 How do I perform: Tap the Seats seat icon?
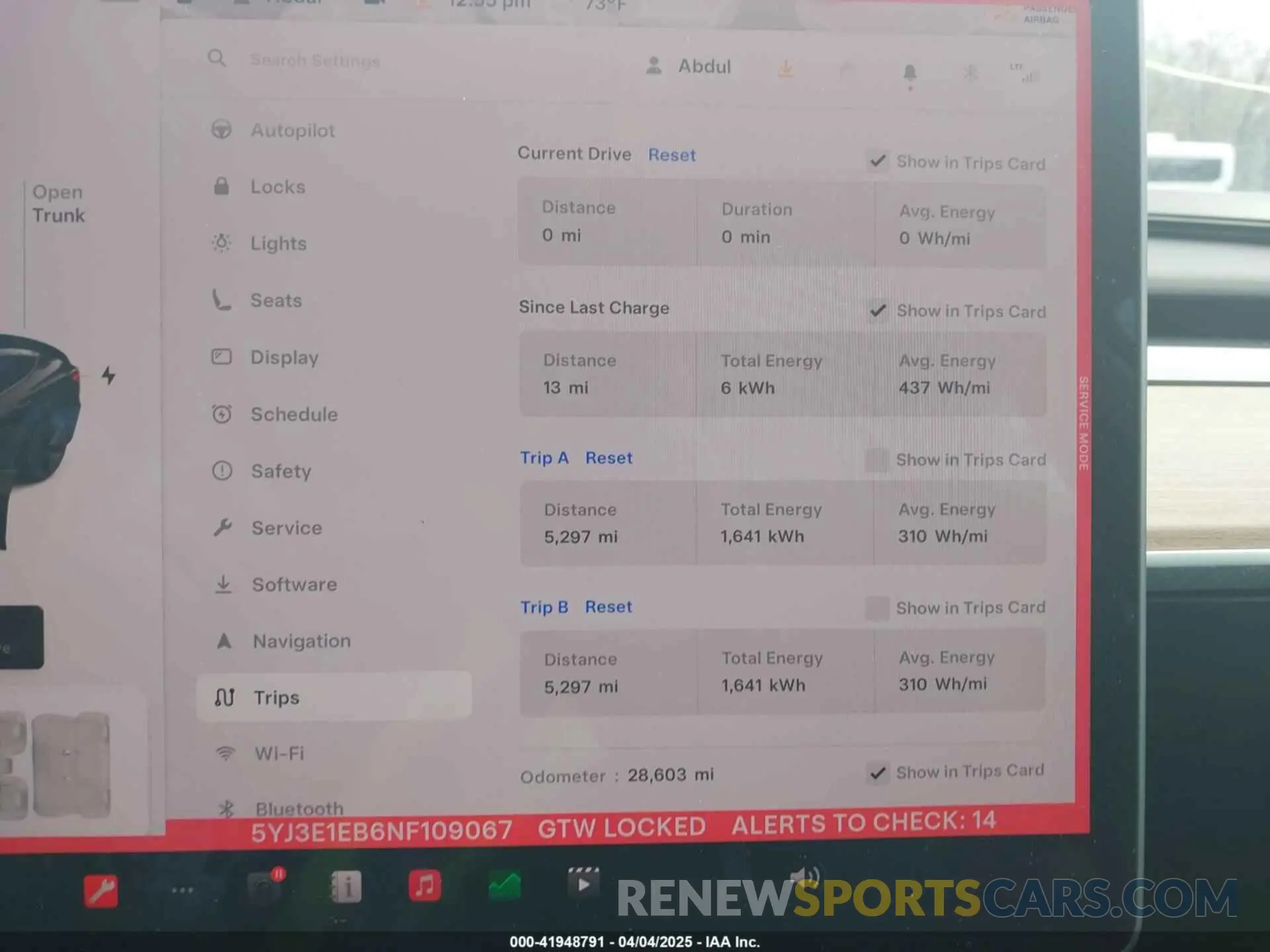[221, 300]
